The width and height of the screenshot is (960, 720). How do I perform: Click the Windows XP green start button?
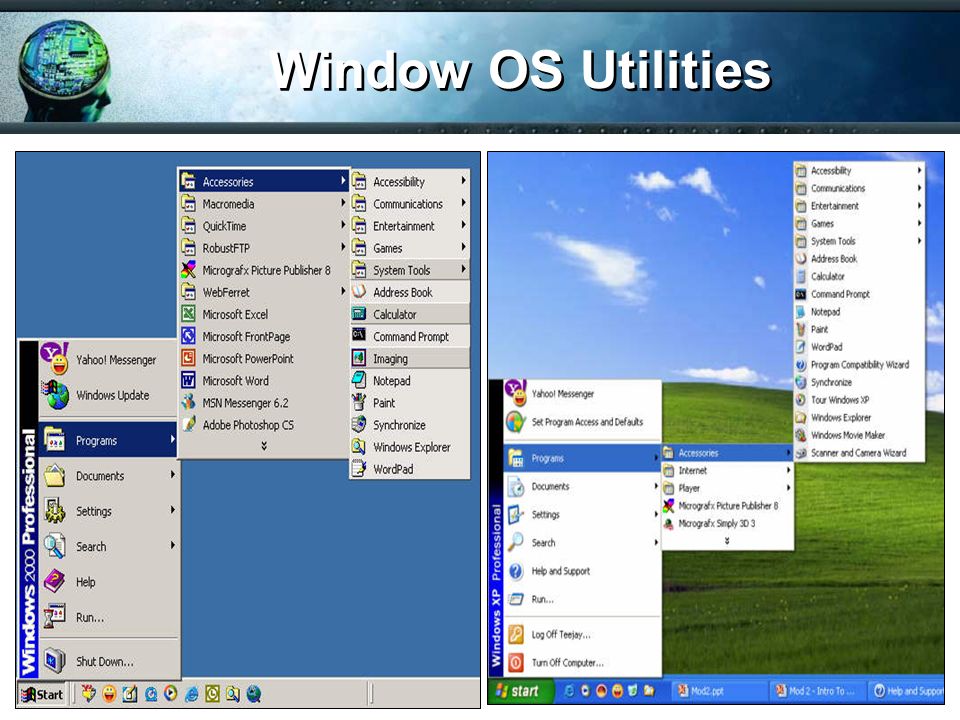[x=522, y=691]
